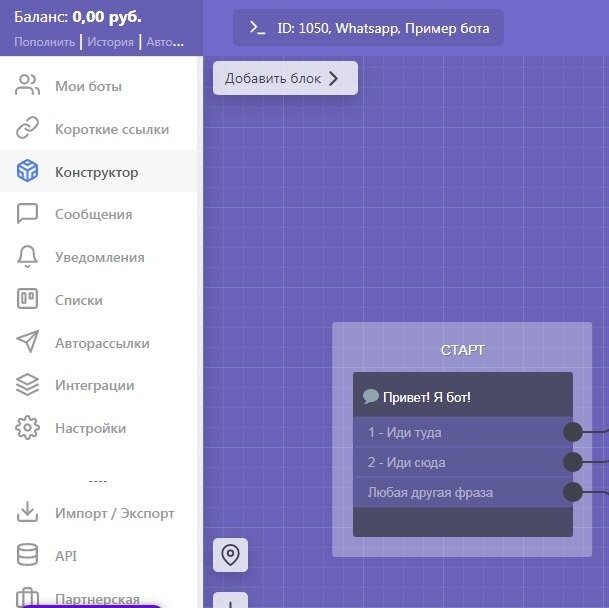Open Сообщения section
This screenshot has height=608, width=609.
(99, 214)
